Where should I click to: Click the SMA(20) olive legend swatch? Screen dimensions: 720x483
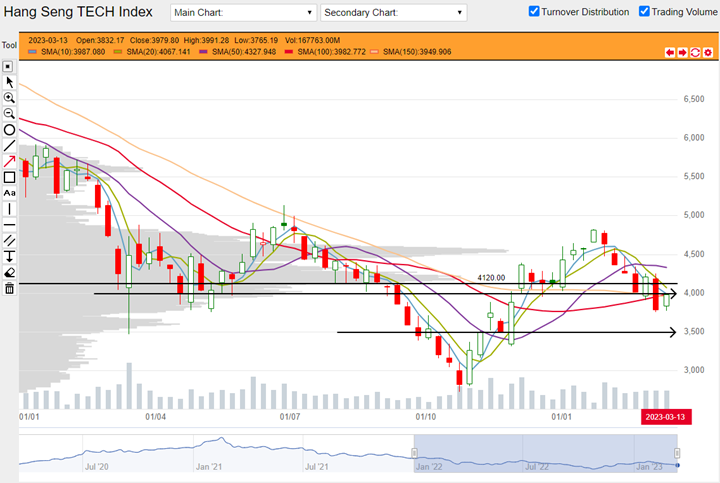click(x=118, y=52)
